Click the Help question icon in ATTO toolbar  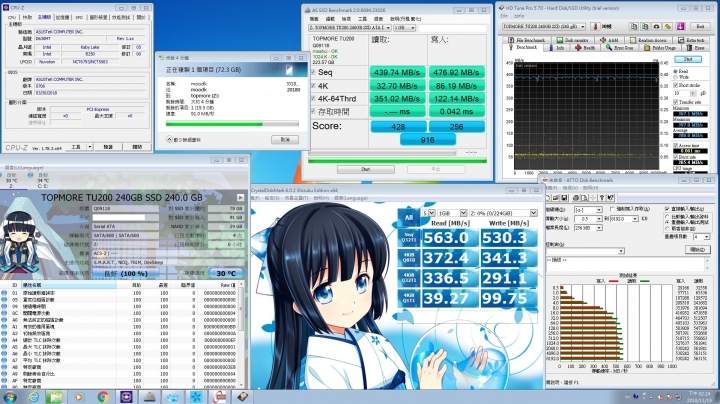(602, 198)
